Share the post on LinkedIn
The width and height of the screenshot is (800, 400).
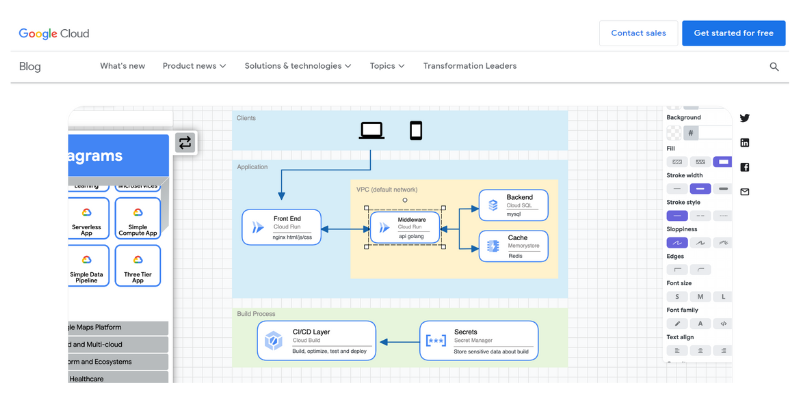[744, 143]
